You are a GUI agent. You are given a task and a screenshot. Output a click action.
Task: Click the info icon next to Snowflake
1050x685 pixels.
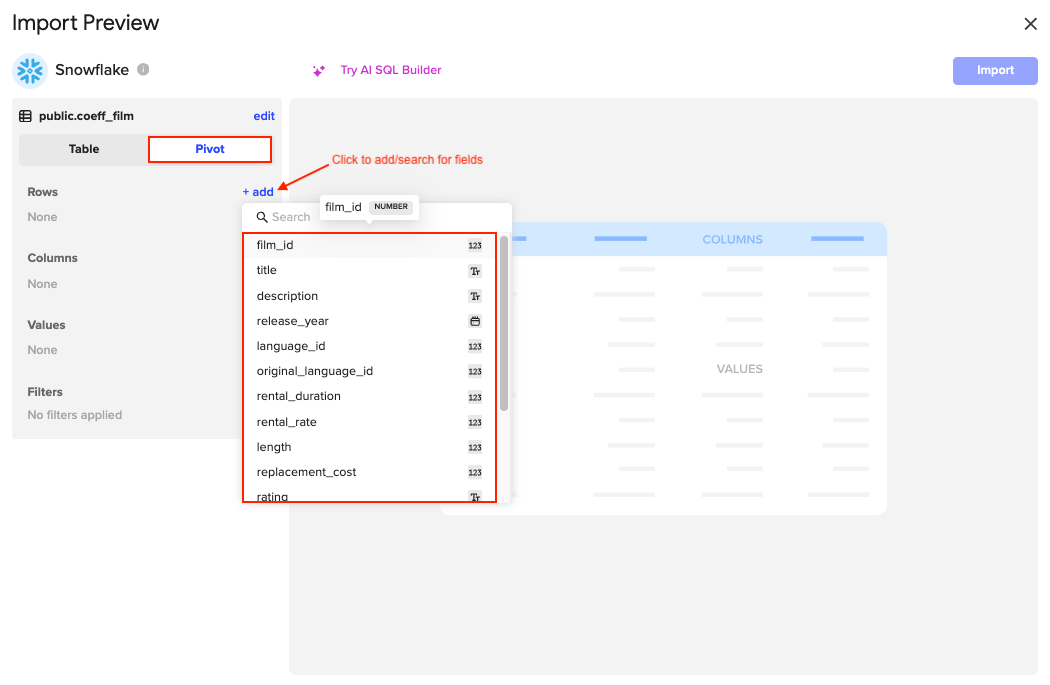click(143, 70)
